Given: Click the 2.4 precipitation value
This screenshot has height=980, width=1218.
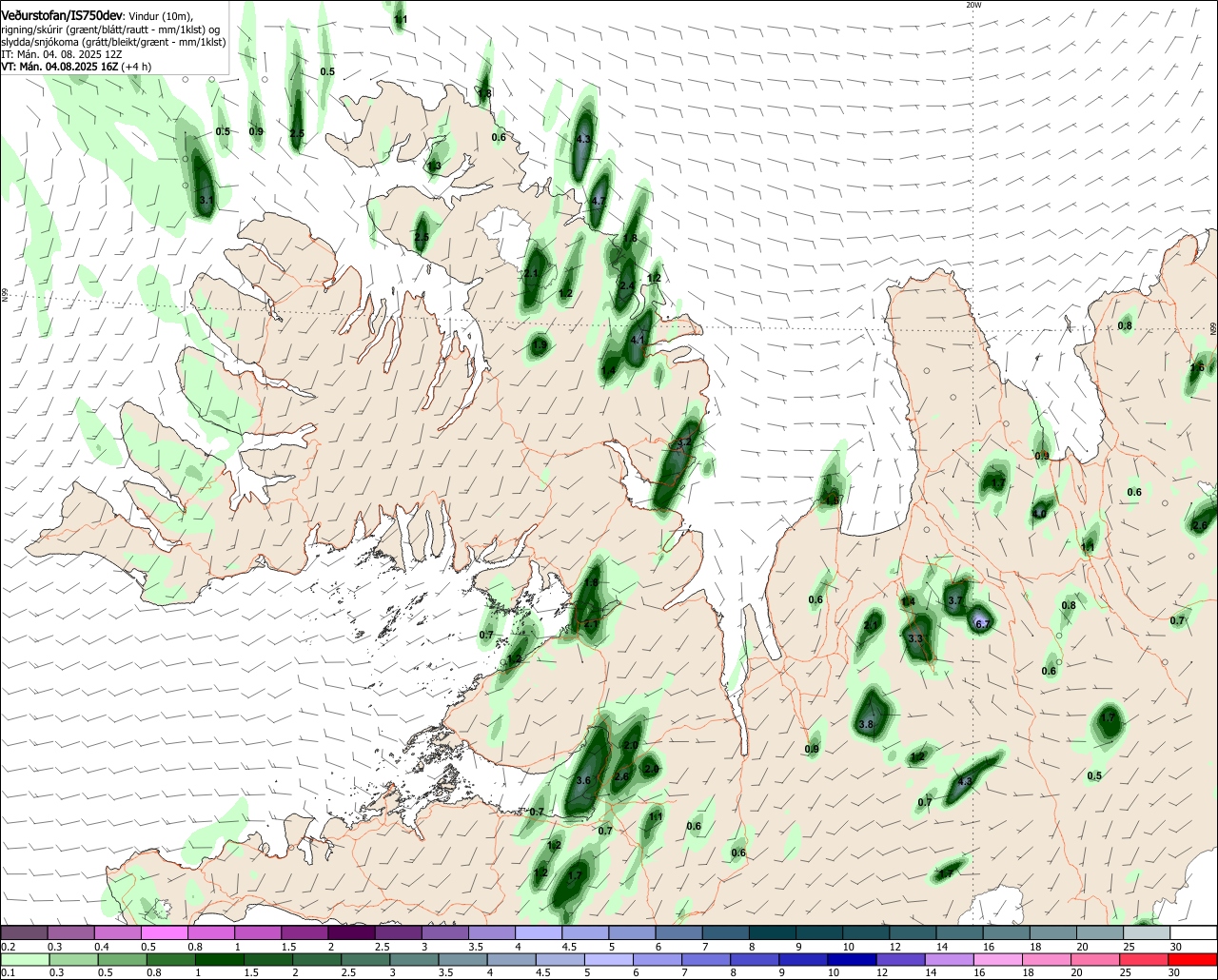Looking at the screenshot, I should [627, 285].
